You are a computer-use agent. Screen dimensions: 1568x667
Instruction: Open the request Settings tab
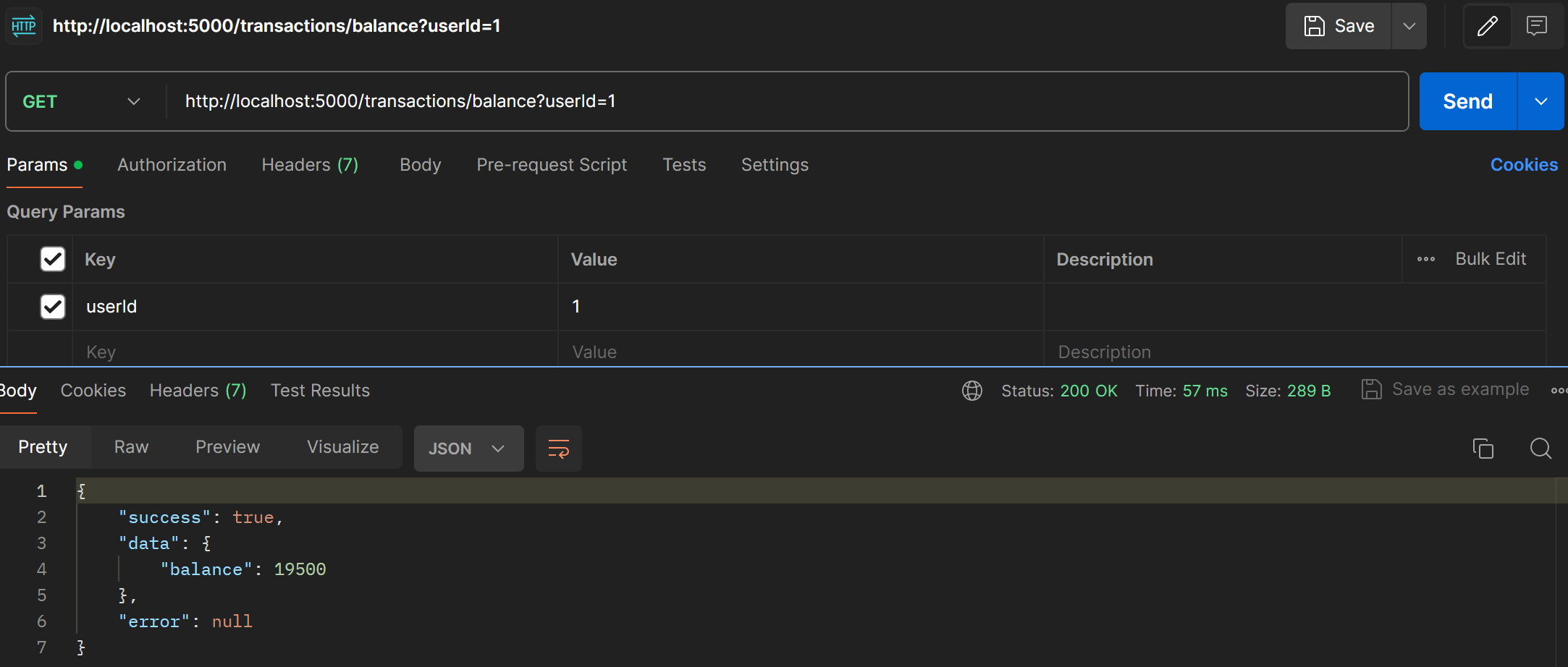pos(775,165)
